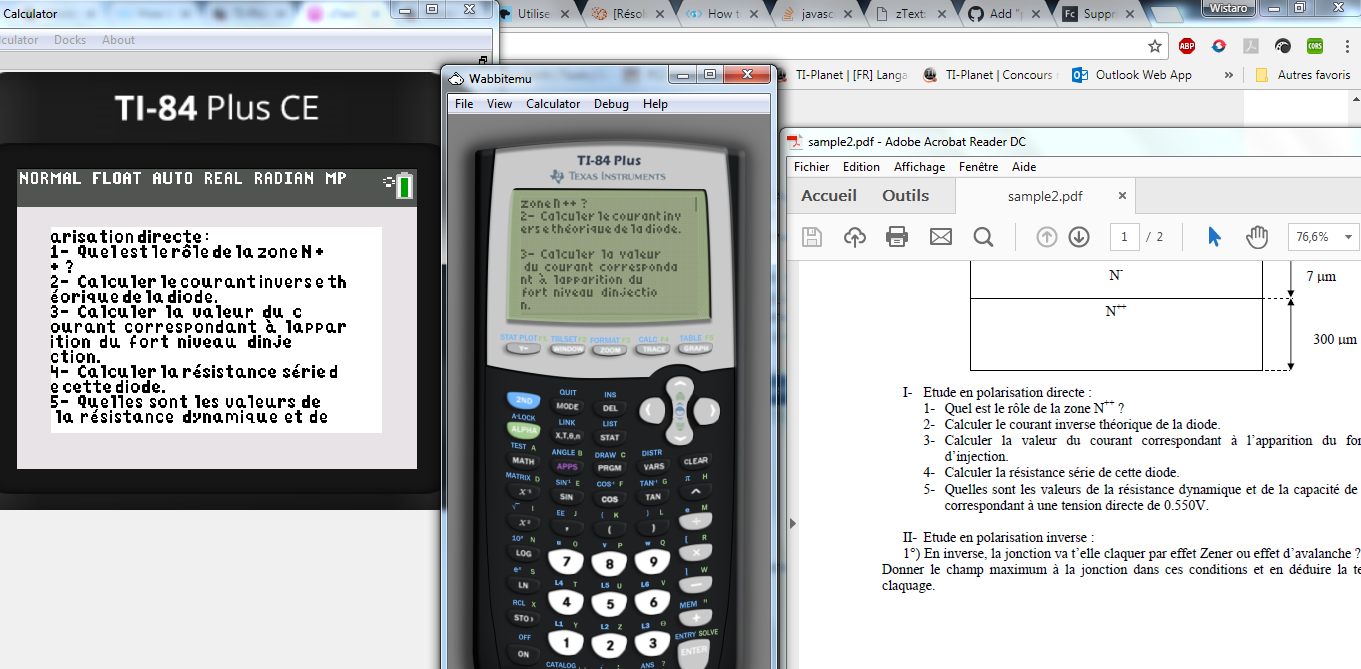Print the PDF using the printer icon

(x=897, y=237)
